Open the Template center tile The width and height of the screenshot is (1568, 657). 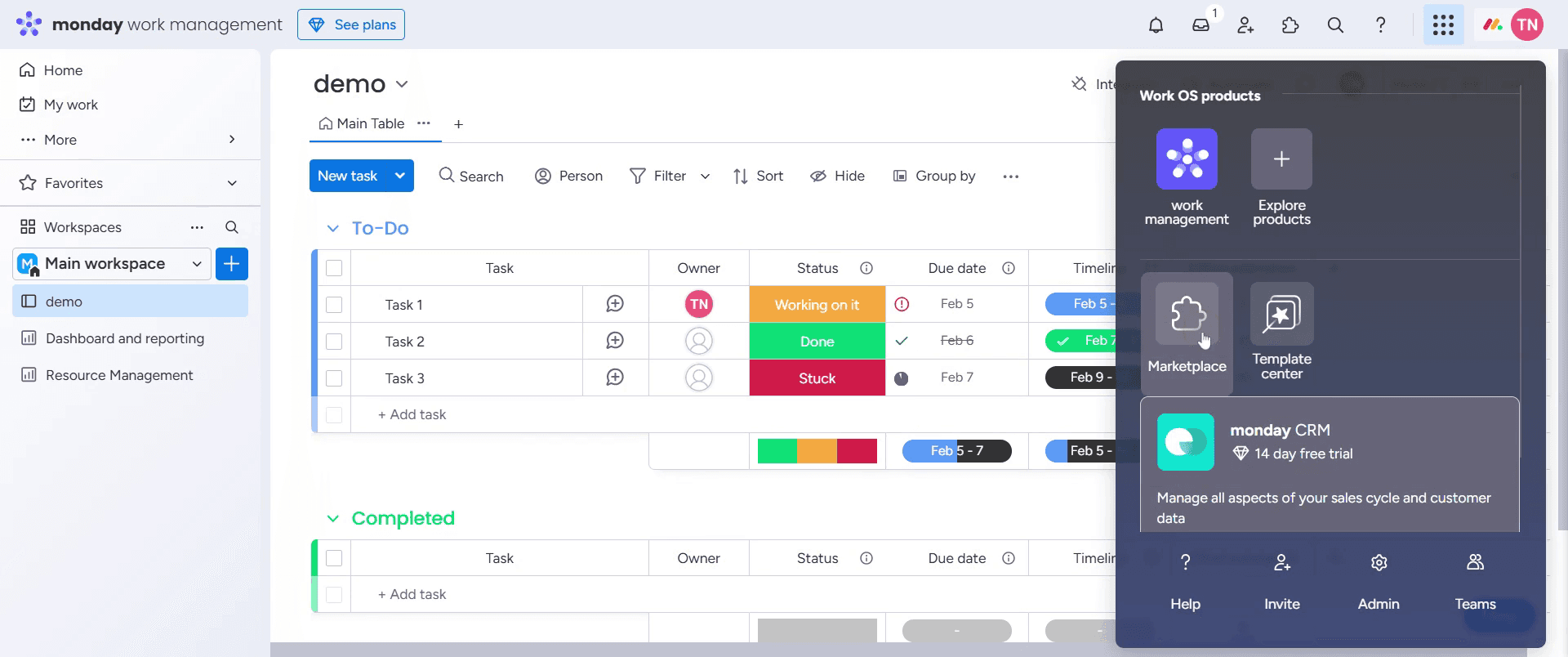(1281, 331)
